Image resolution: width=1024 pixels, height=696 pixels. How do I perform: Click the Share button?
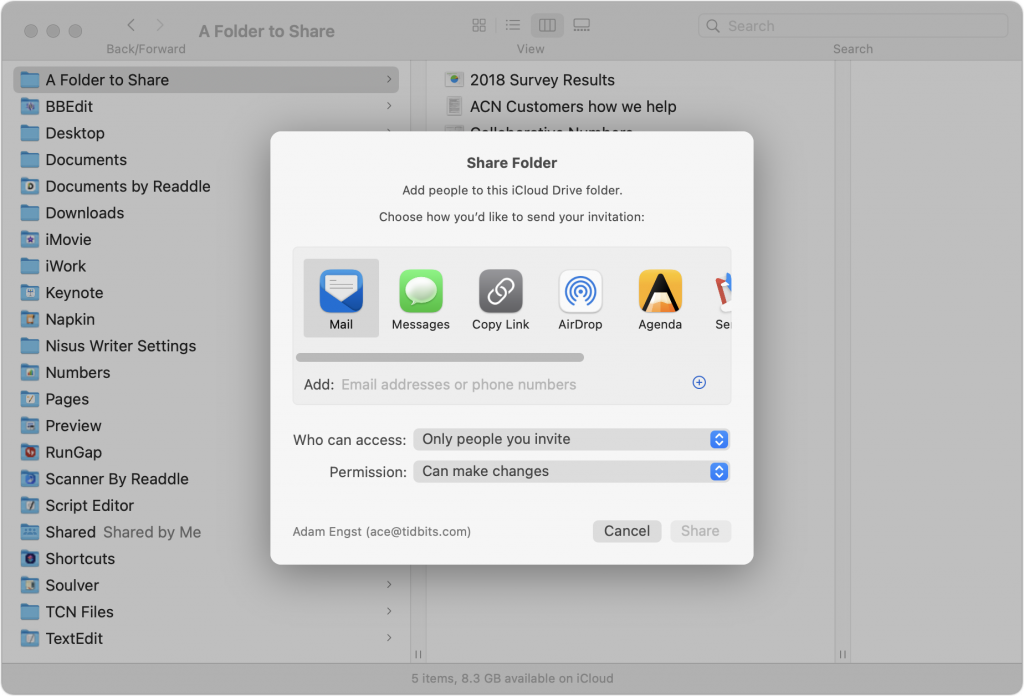[x=700, y=531]
